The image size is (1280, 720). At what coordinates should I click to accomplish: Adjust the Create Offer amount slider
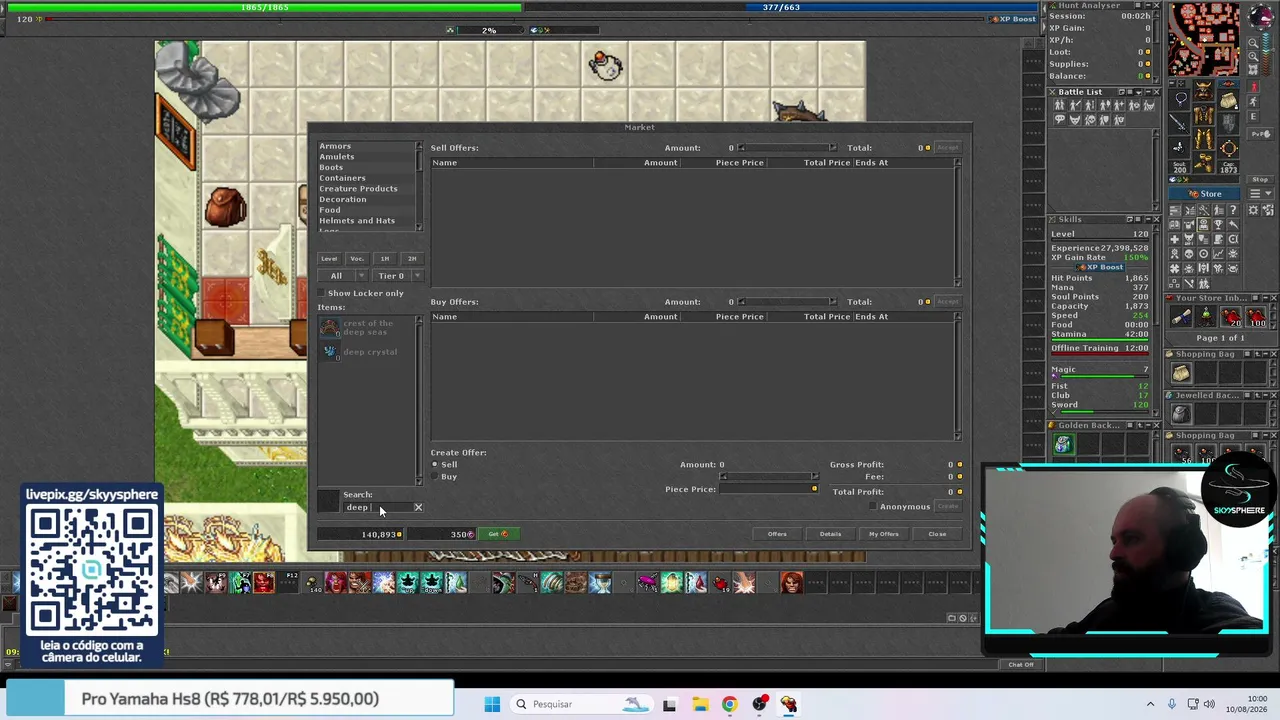pyautogui.click(x=768, y=476)
